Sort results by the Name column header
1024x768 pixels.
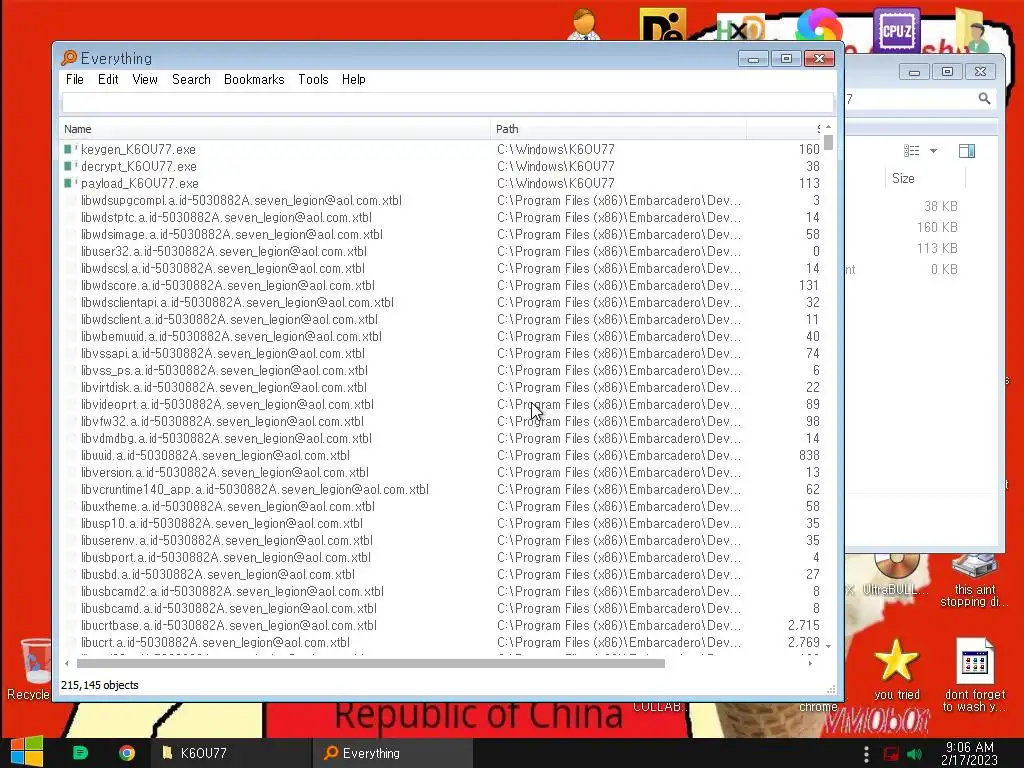[274, 129]
